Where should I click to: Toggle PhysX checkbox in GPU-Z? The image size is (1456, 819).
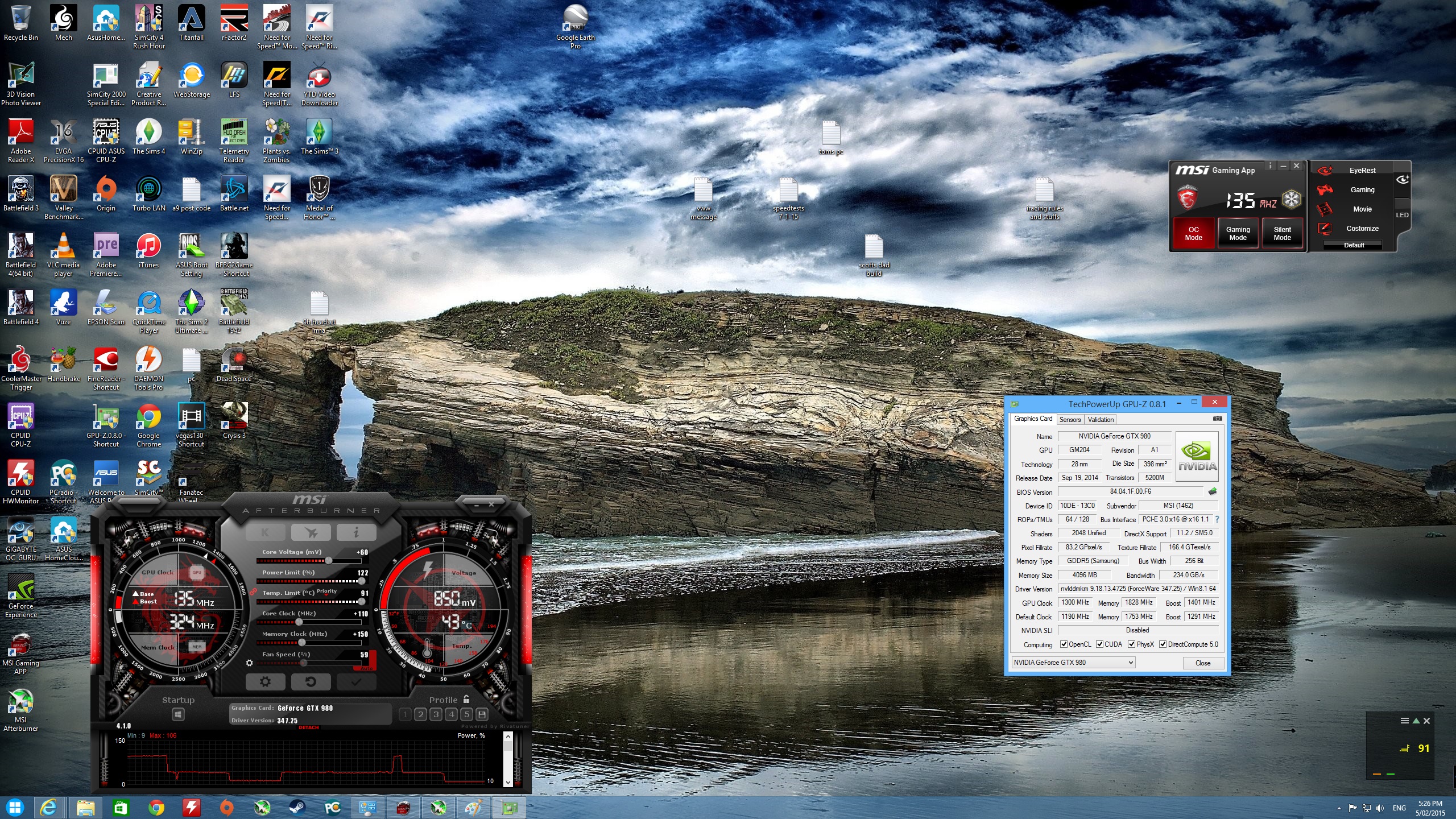[x=1132, y=644]
